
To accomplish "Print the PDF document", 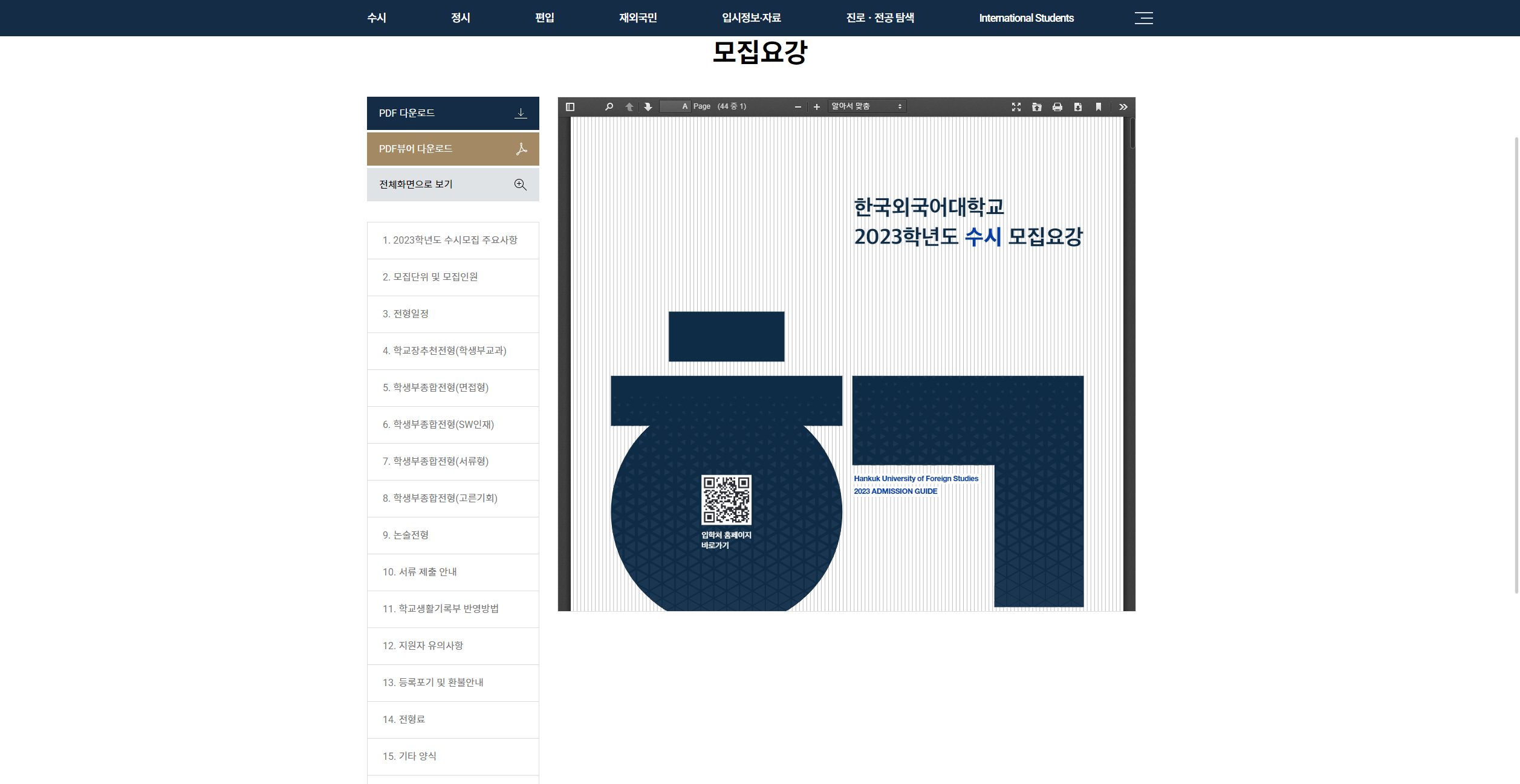I will coord(1057,107).
